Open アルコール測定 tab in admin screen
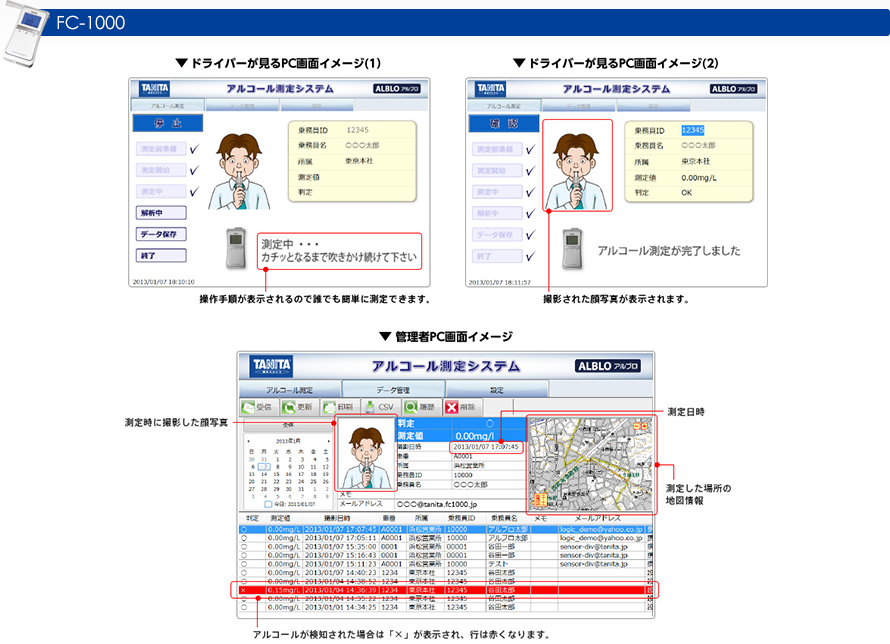The image size is (890, 644). click(289, 390)
